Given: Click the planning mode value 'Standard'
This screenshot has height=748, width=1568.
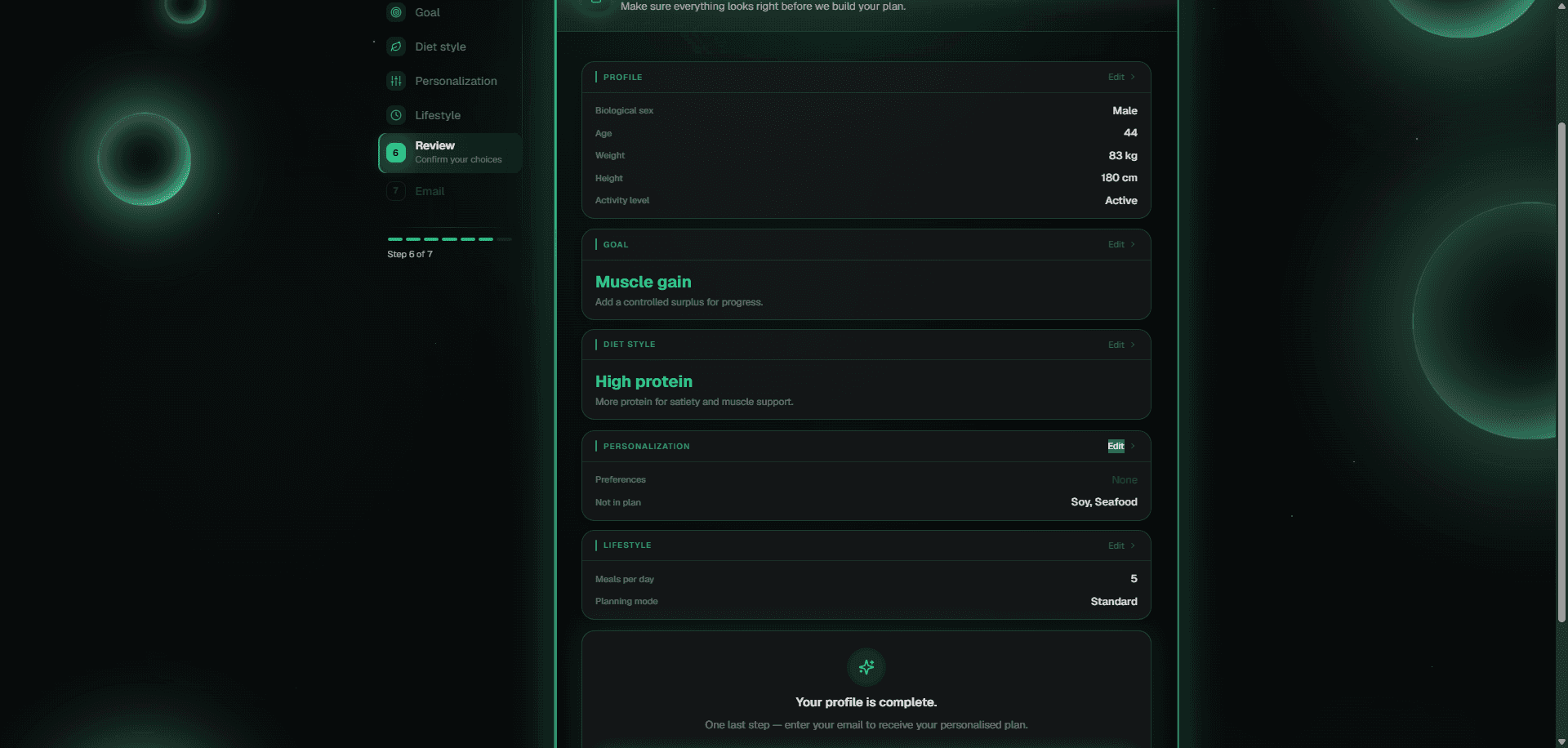Looking at the screenshot, I should coord(1114,601).
